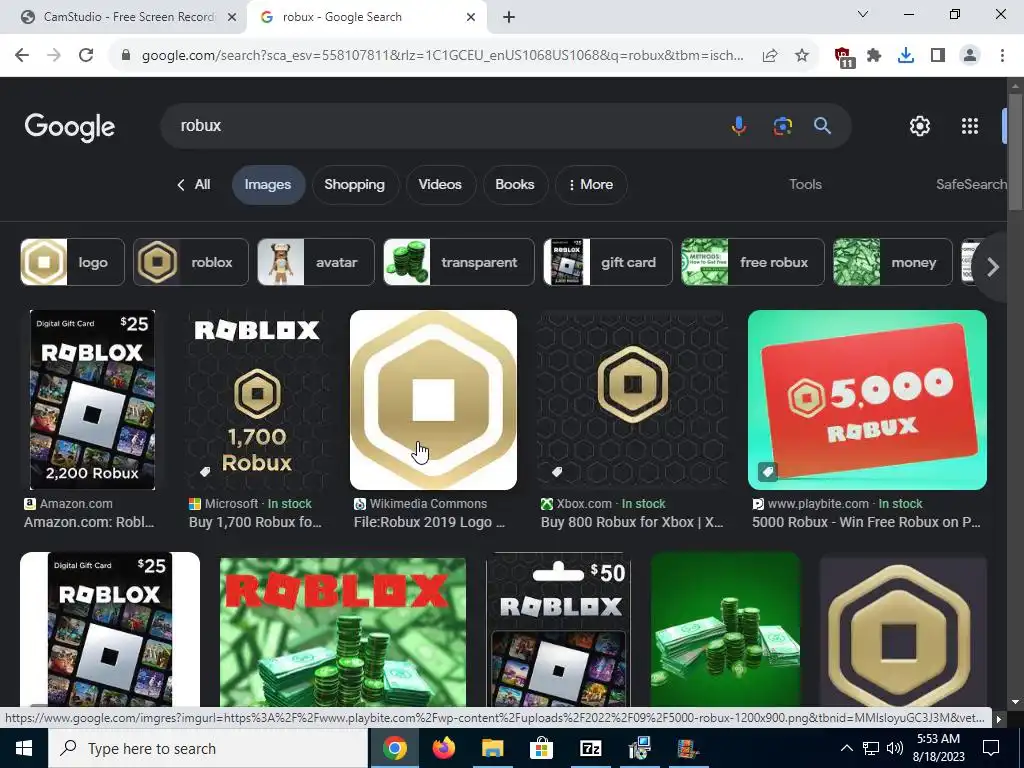
Task: Click the browser forward arrow
Action: pyautogui.click(x=54, y=56)
